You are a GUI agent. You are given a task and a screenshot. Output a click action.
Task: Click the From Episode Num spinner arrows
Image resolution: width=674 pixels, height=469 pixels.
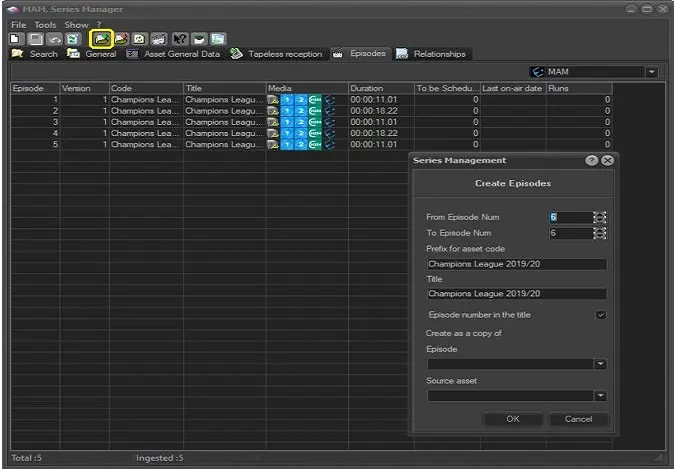(x=599, y=217)
